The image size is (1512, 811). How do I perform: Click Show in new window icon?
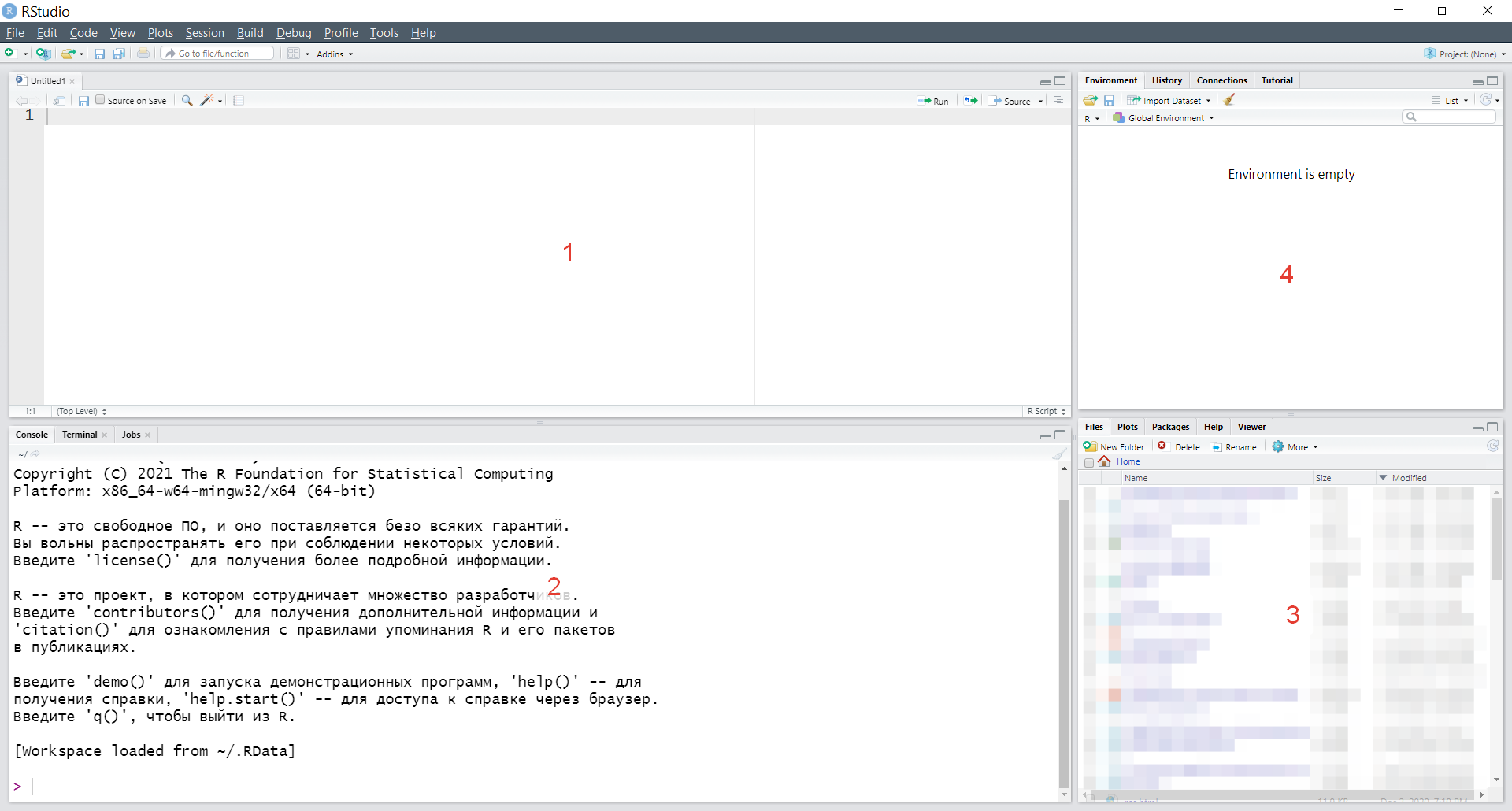(x=59, y=101)
